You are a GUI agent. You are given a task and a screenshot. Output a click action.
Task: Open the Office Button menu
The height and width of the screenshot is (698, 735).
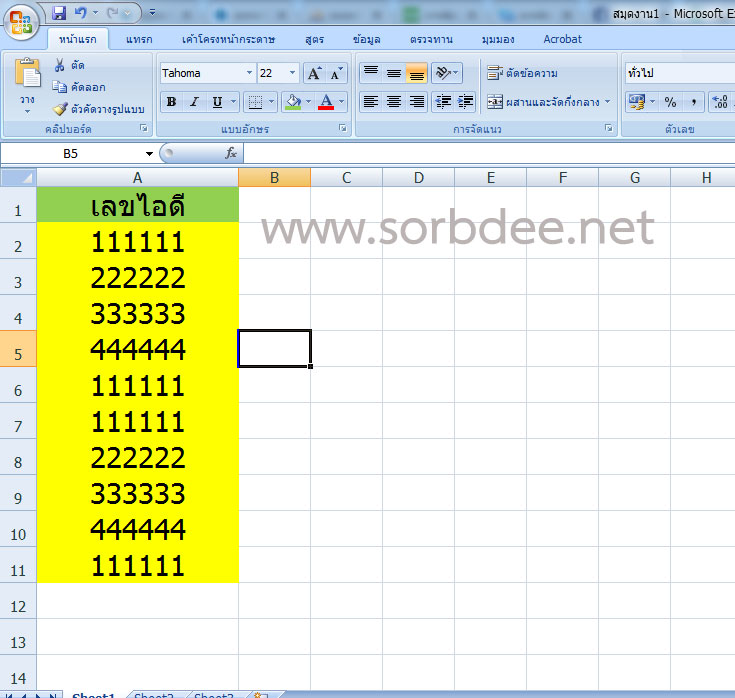[21, 22]
